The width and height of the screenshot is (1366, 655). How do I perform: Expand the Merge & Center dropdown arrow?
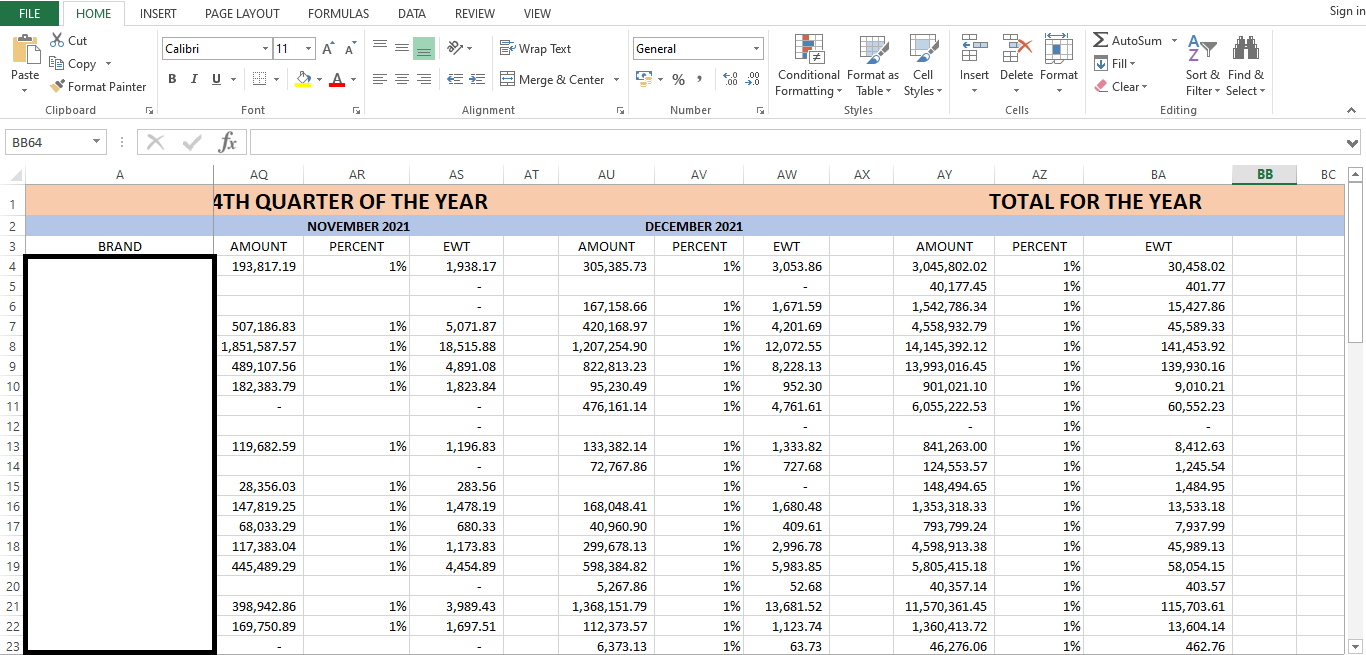[x=616, y=80]
